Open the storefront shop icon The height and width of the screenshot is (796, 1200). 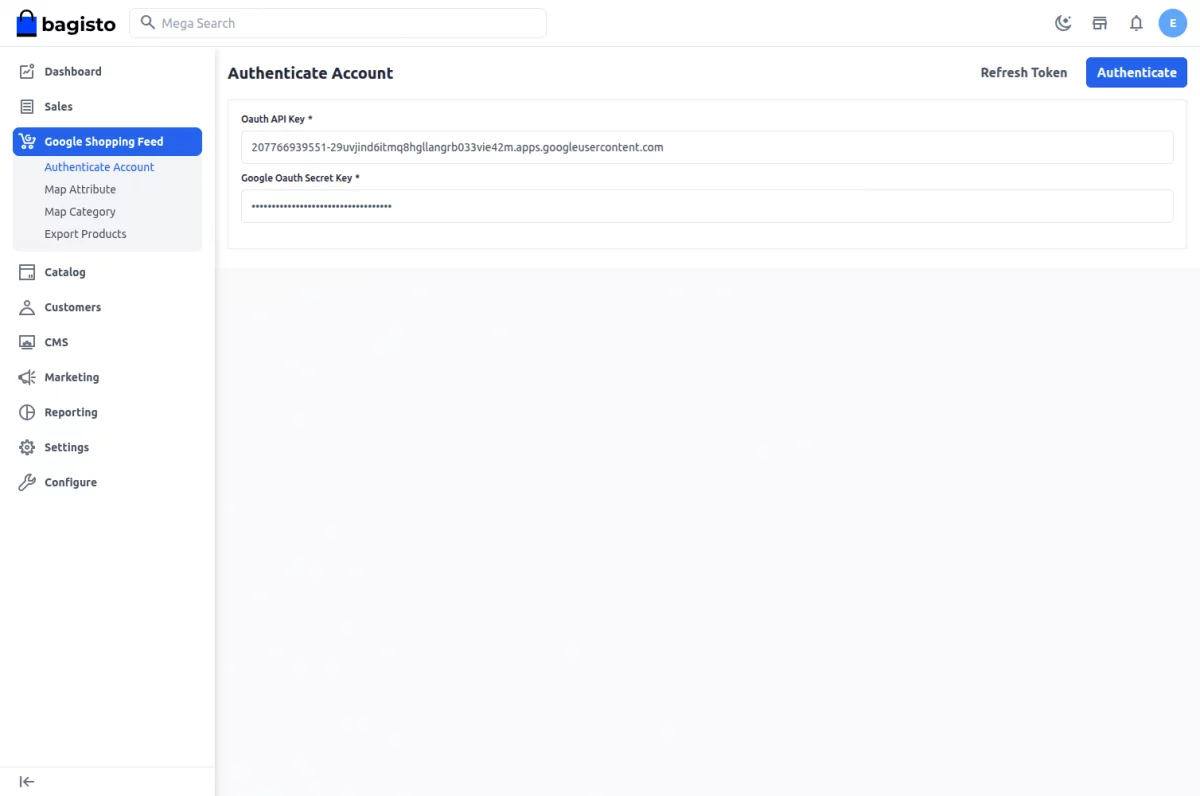click(1100, 23)
